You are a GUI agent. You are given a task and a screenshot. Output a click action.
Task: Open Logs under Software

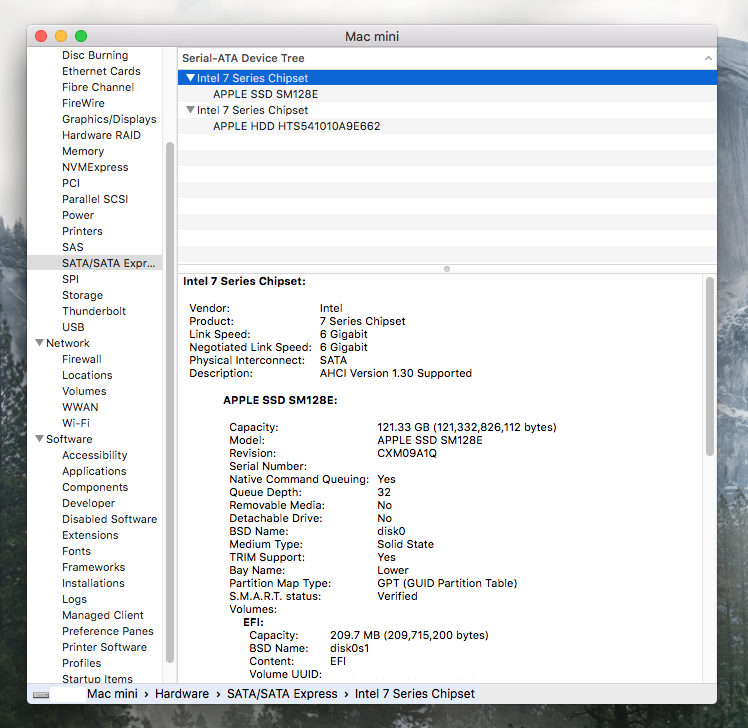point(74,599)
